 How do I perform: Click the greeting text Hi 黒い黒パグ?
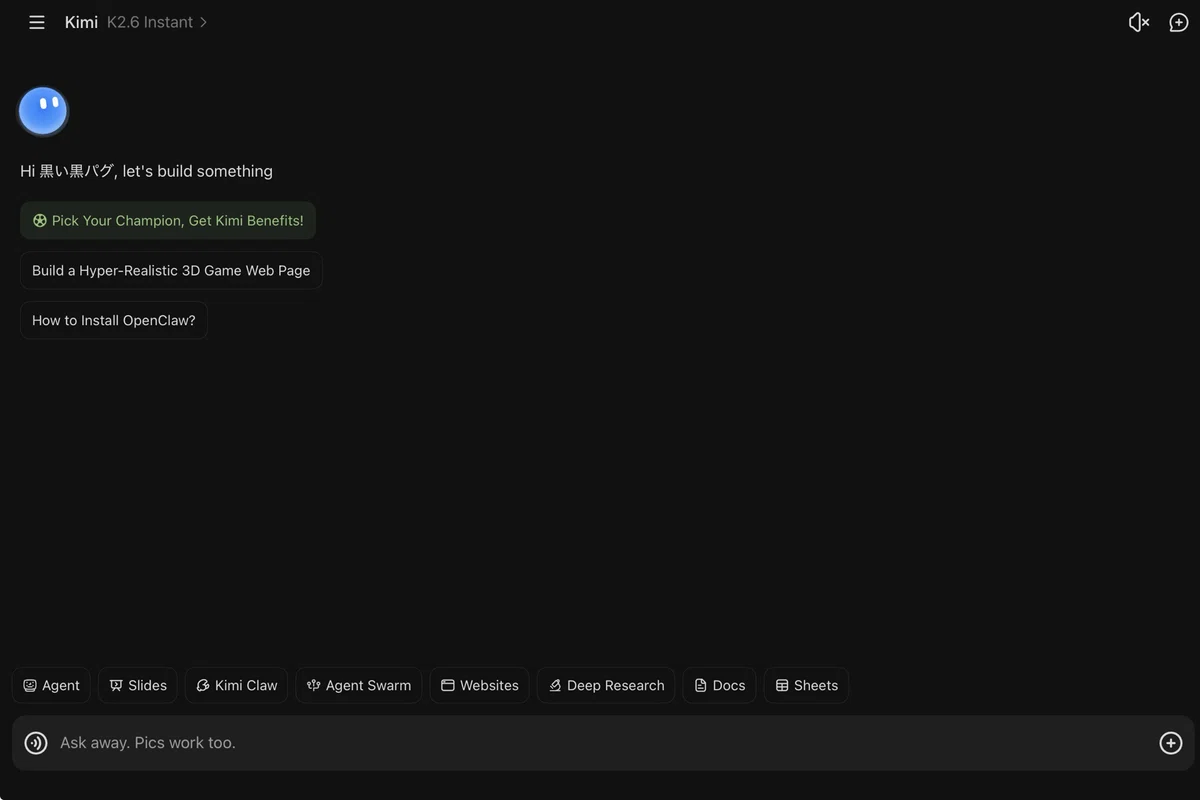pos(67,171)
